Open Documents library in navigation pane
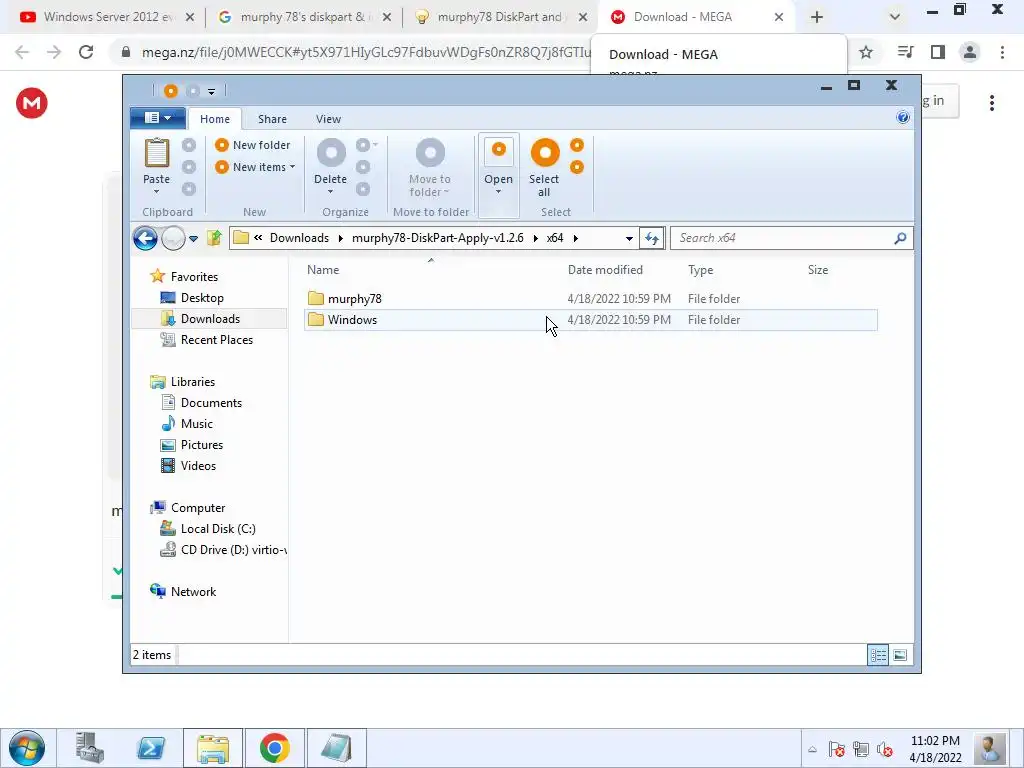 (211, 403)
